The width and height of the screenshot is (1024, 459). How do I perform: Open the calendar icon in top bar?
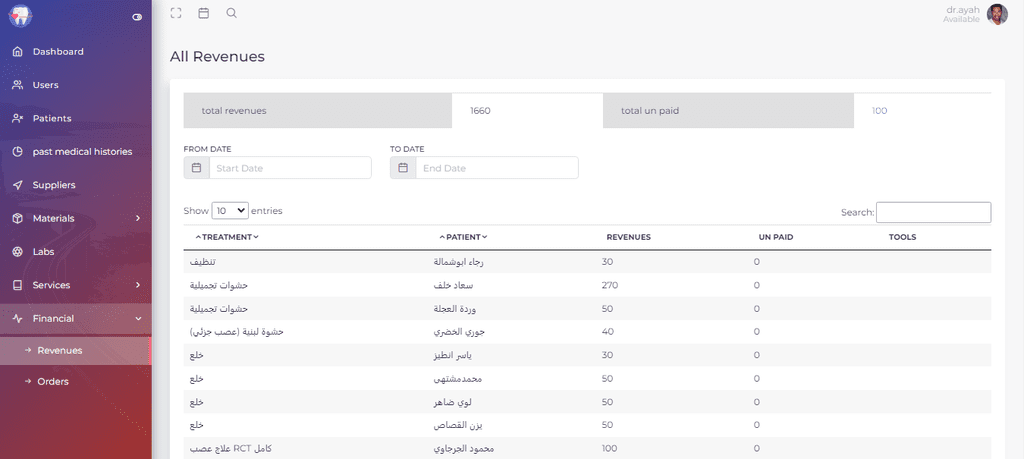tap(204, 13)
